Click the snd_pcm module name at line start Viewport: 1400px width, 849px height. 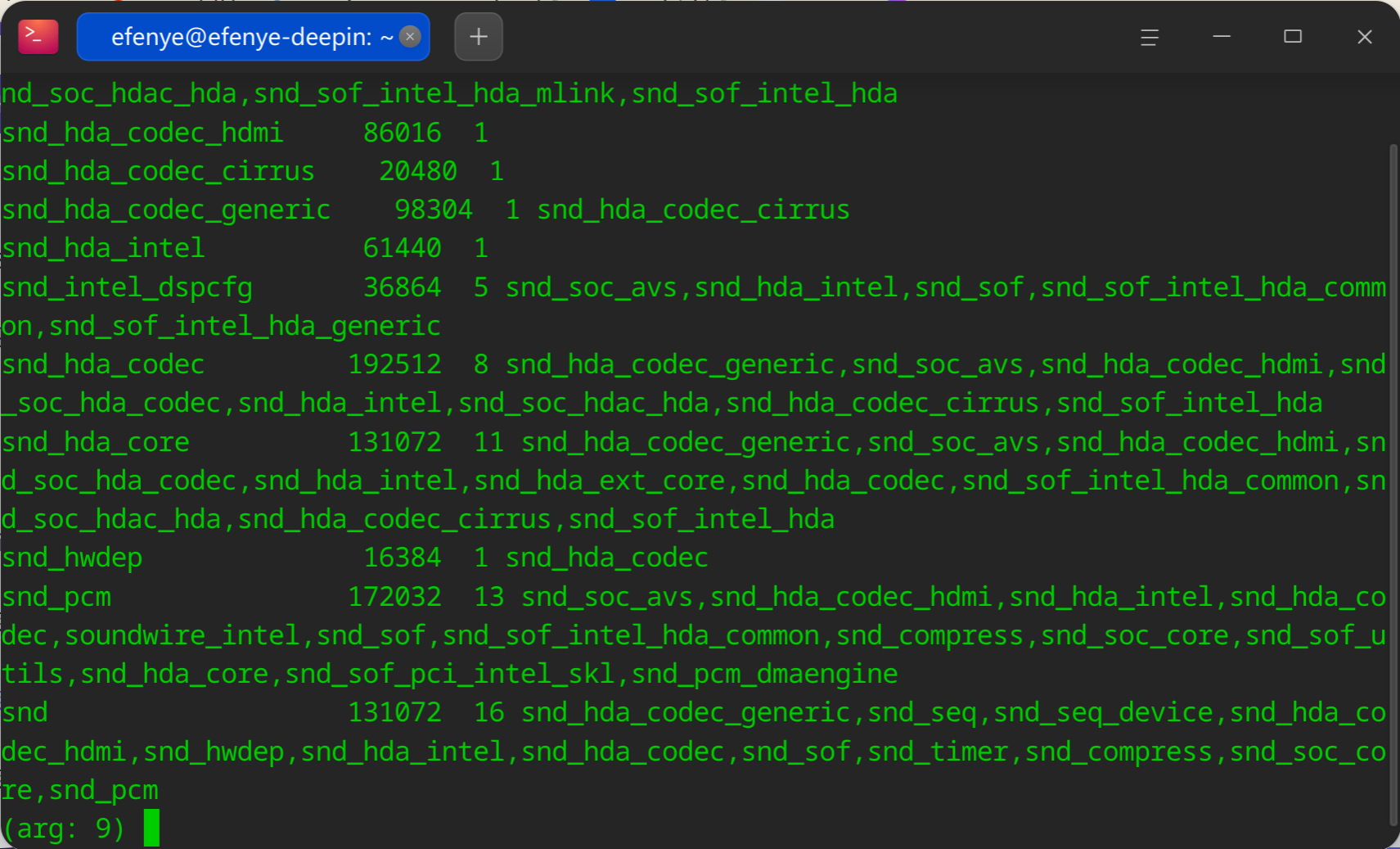[x=56, y=597]
